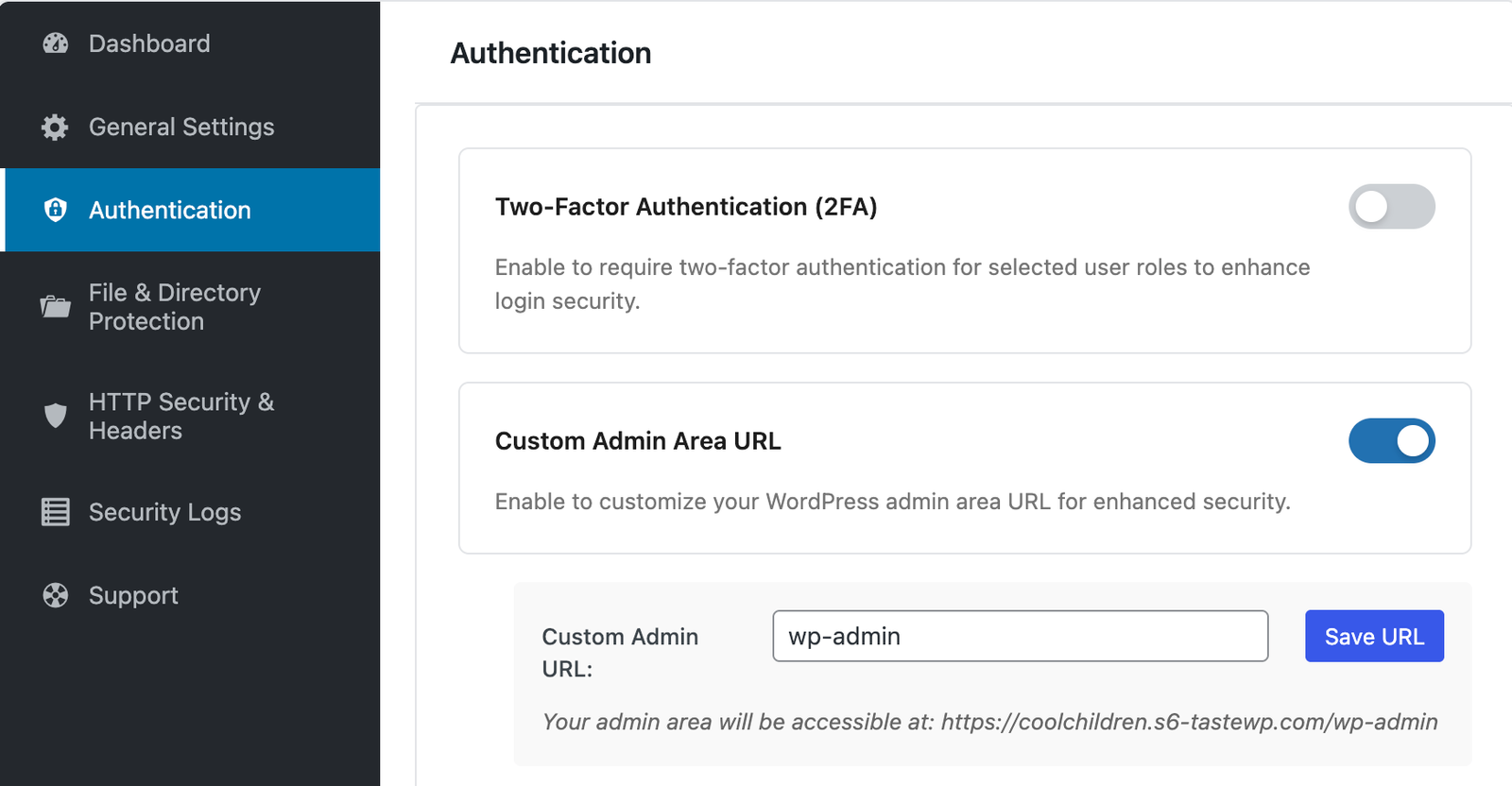Click the HTTP Security shield icon

56,416
